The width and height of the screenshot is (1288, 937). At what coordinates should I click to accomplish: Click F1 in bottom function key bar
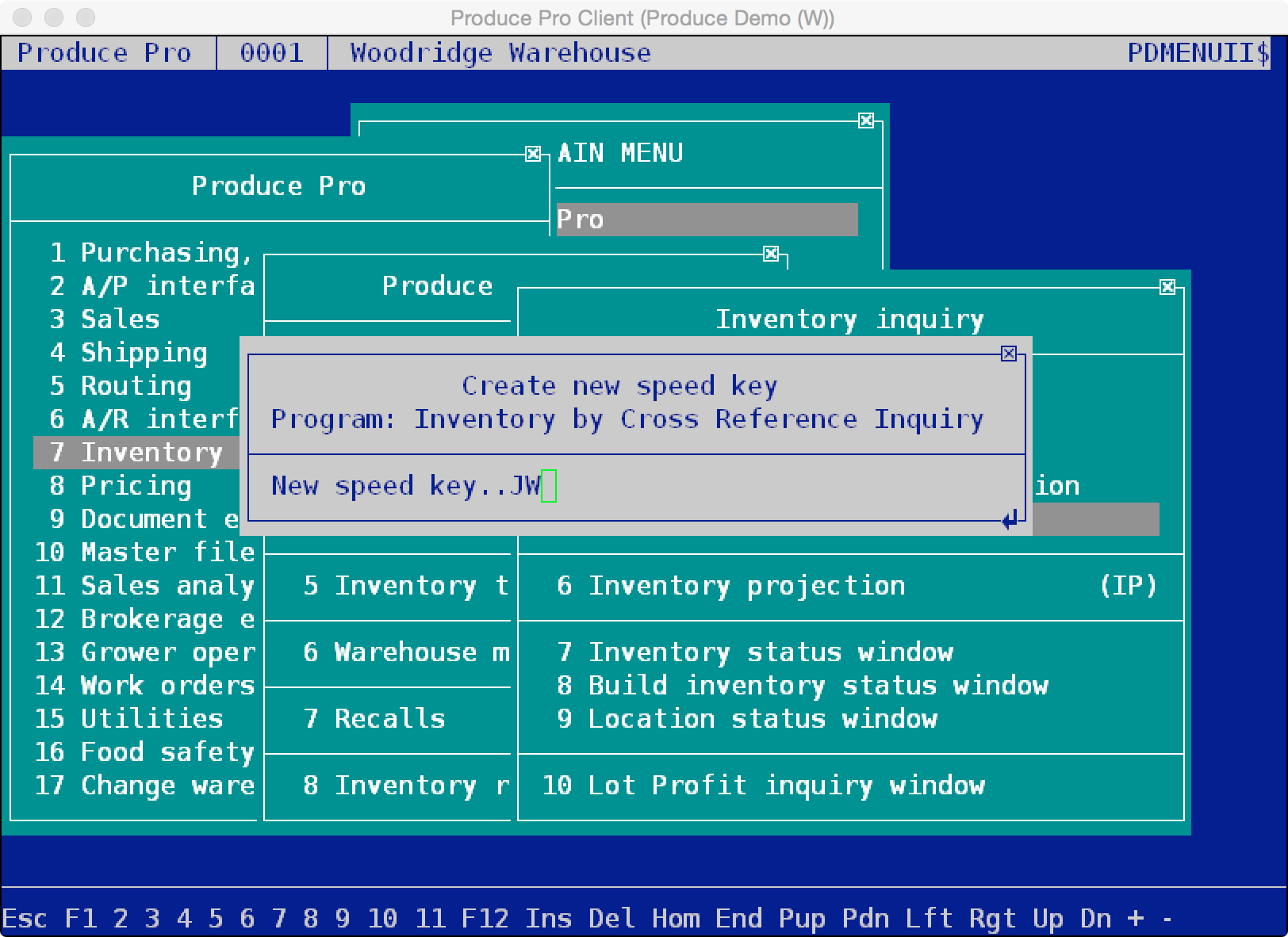pyautogui.click(x=81, y=919)
